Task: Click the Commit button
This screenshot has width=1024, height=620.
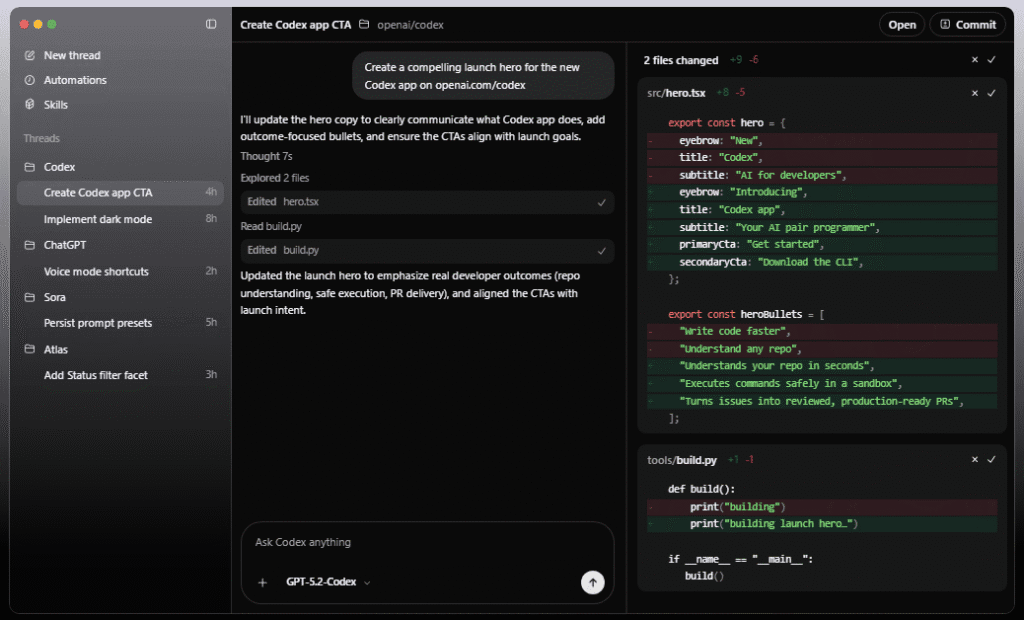Action: [967, 25]
